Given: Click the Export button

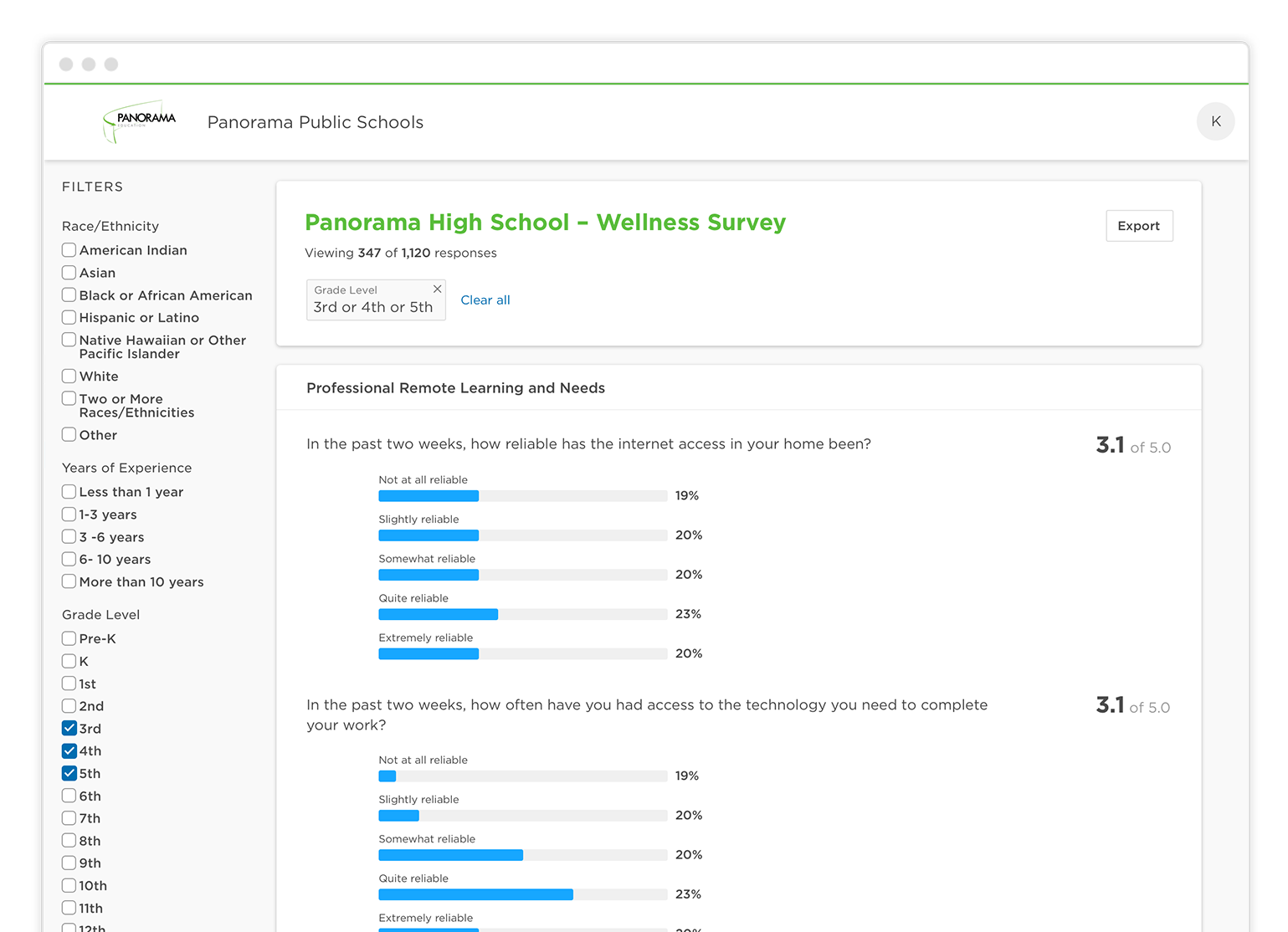Looking at the screenshot, I should click(x=1139, y=226).
